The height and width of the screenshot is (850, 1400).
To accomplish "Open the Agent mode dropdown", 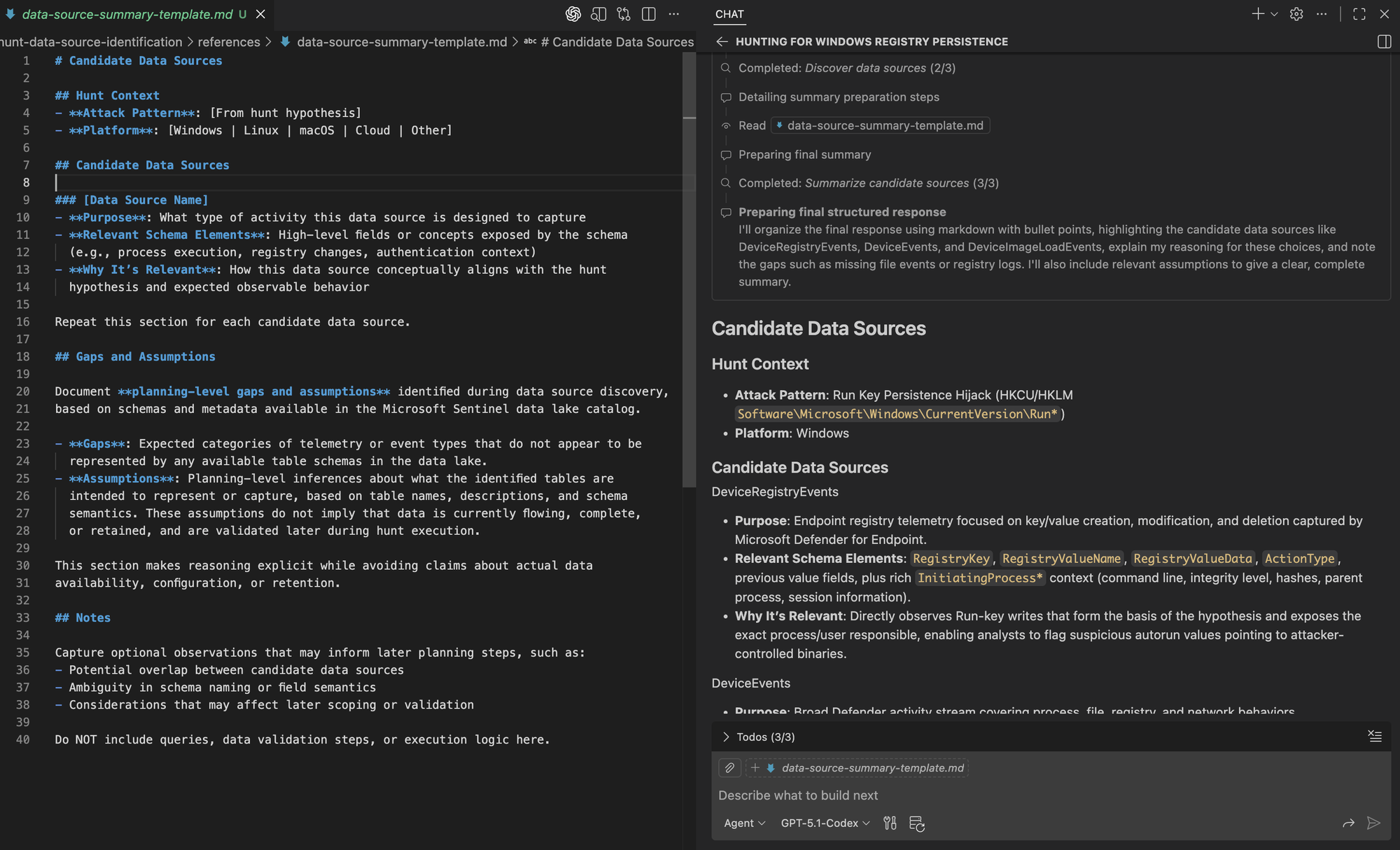I will (x=745, y=823).
